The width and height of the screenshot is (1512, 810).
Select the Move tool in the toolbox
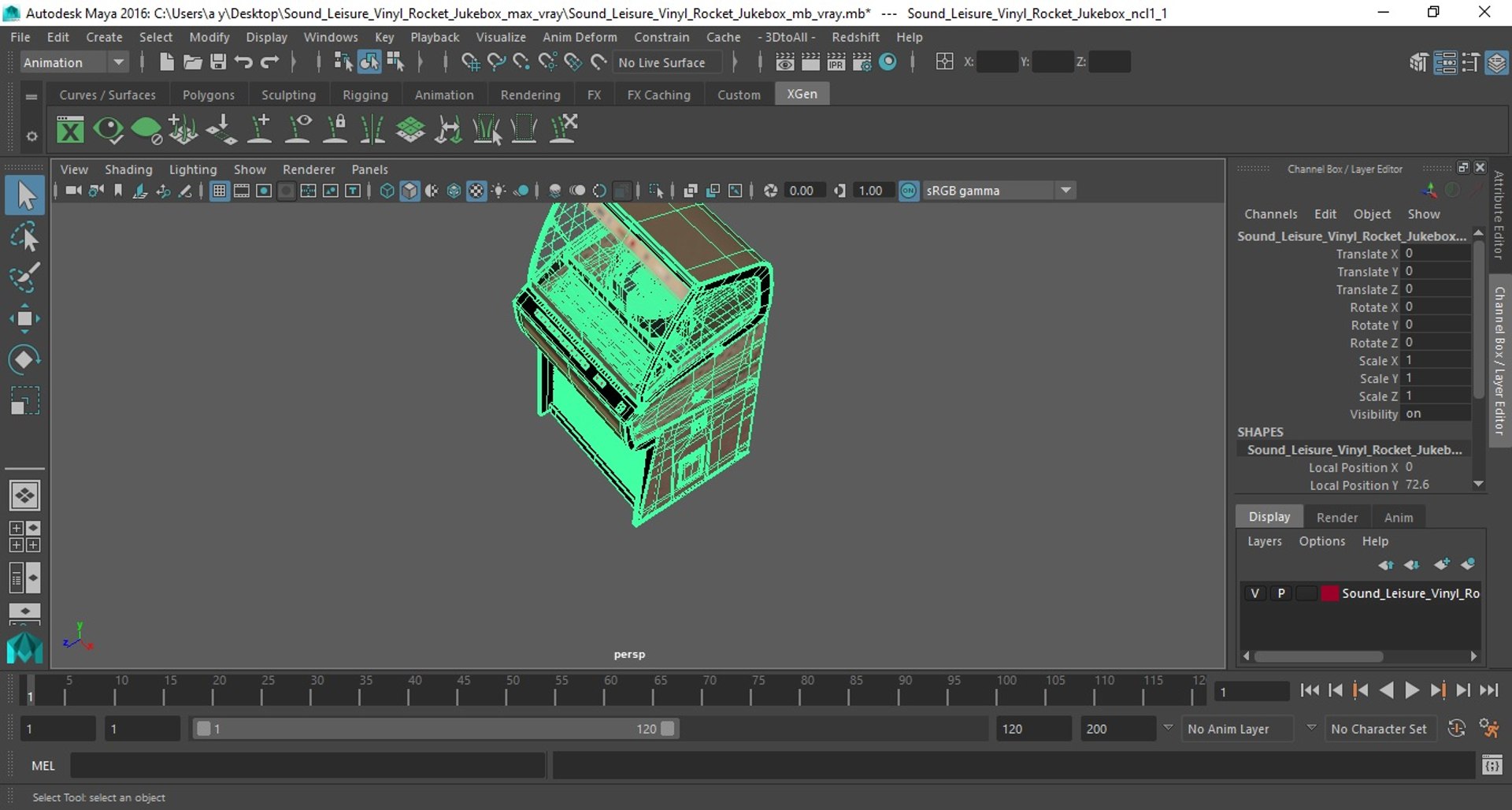coord(24,318)
